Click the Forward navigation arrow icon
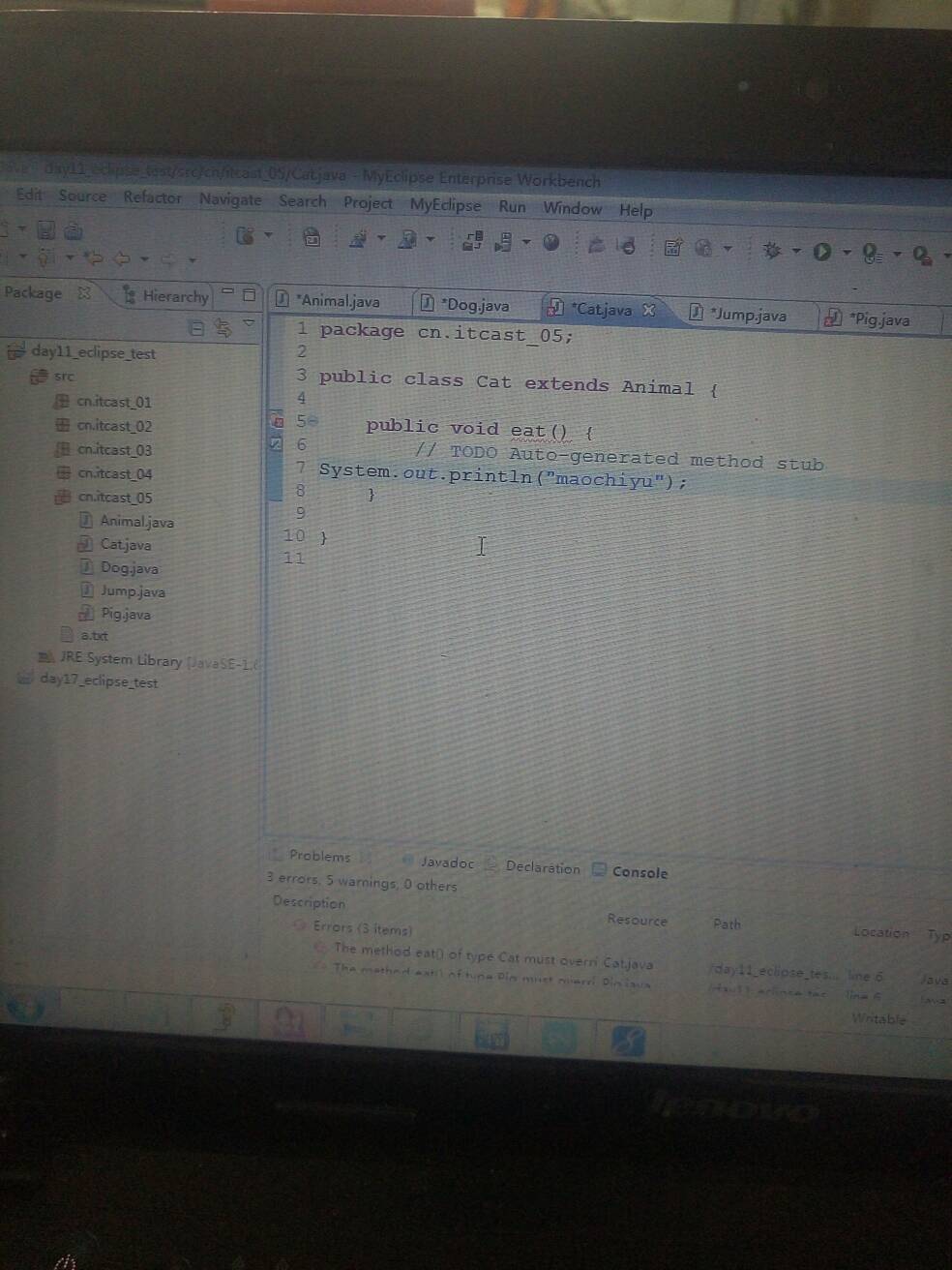Image resolution: width=952 pixels, height=1270 pixels. pos(167,259)
